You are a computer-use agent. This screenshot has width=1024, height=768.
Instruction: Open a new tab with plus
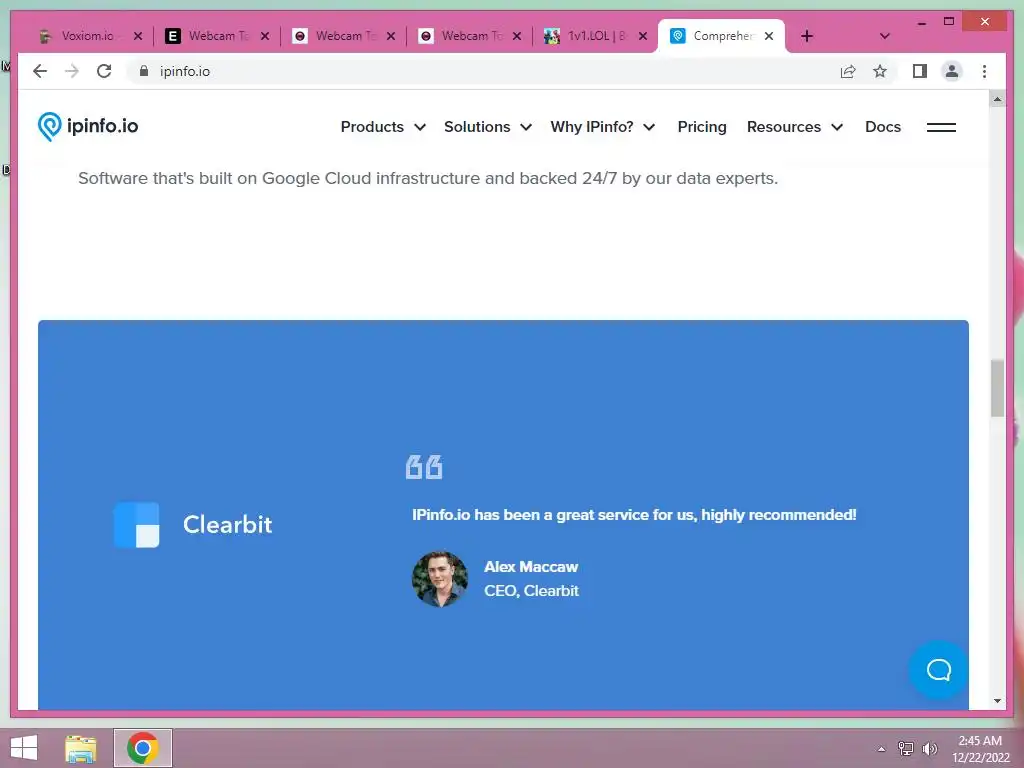pyautogui.click(x=807, y=36)
